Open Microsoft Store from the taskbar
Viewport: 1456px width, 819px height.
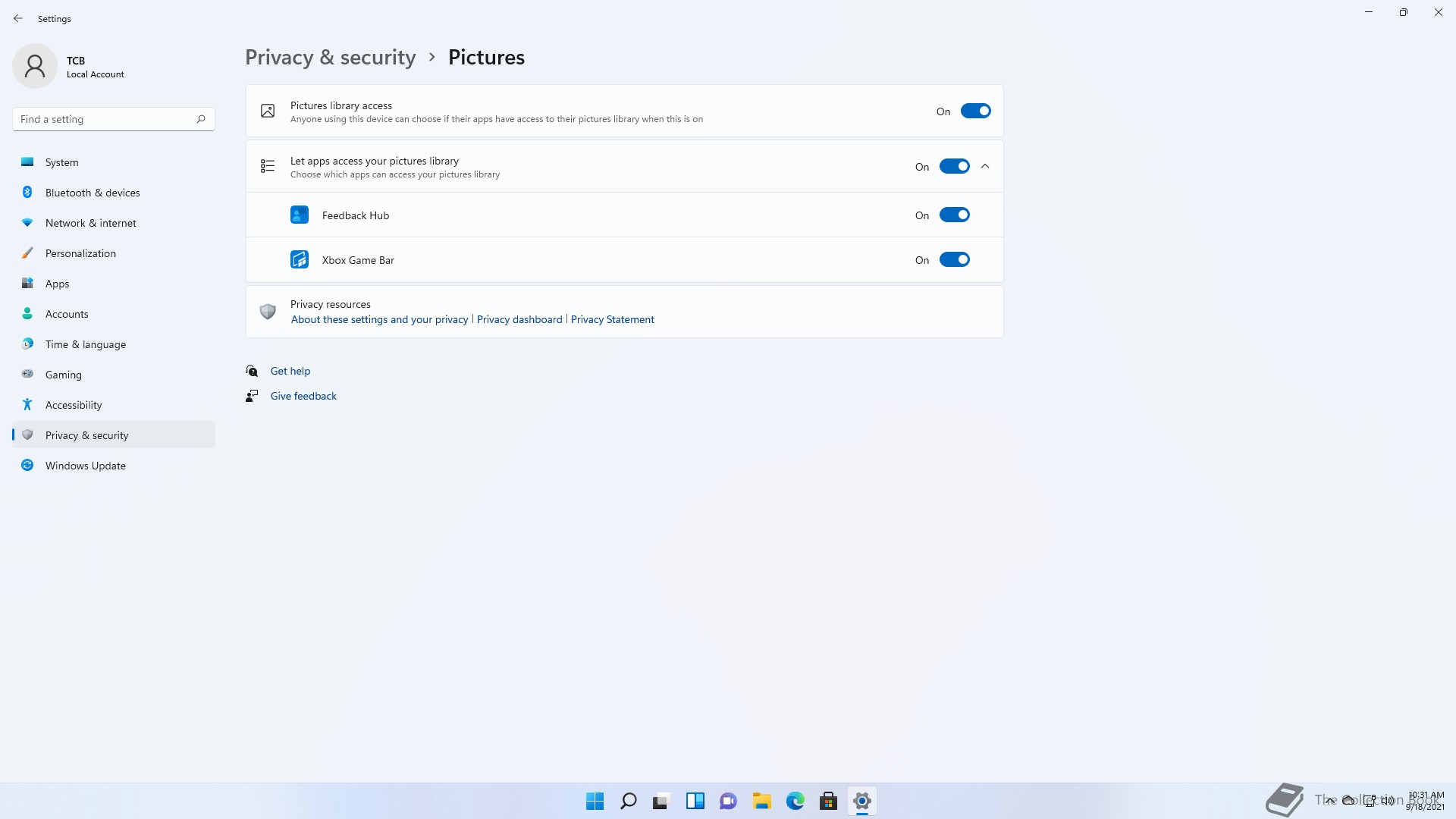tap(828, 801)
